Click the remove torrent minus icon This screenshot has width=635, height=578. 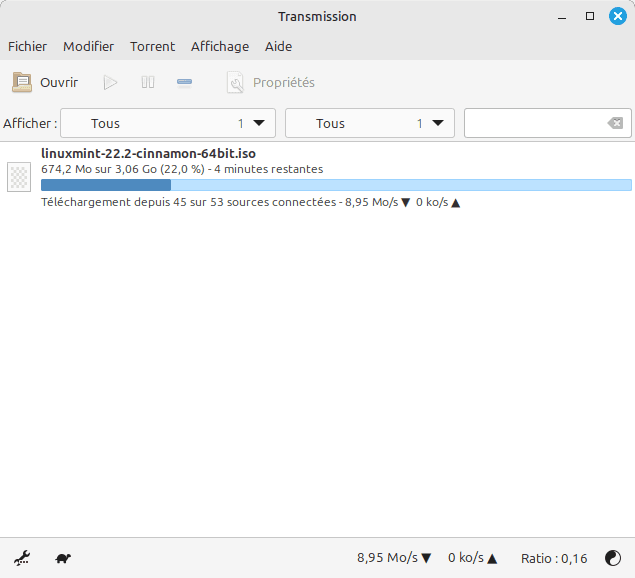[184, 82]
